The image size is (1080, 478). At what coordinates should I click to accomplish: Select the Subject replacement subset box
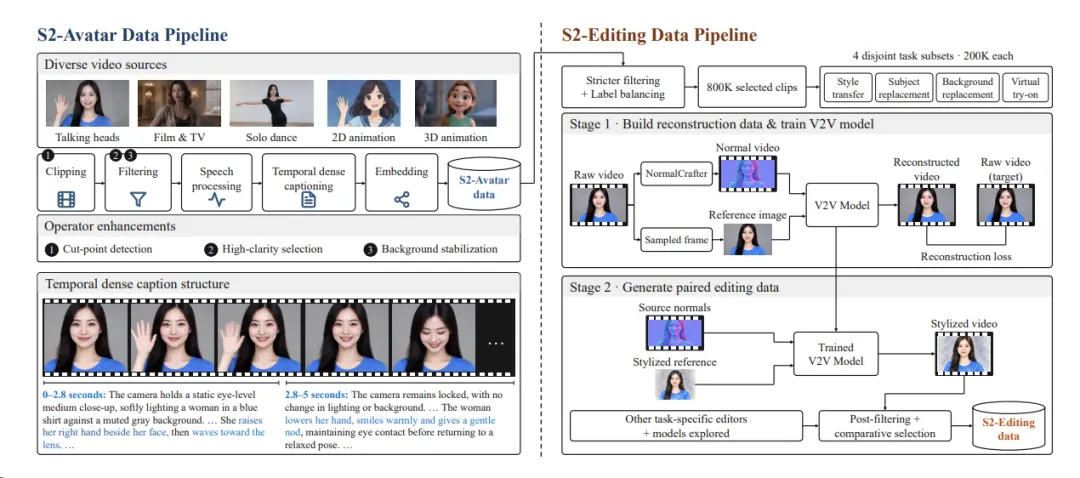tap(904, 87)
